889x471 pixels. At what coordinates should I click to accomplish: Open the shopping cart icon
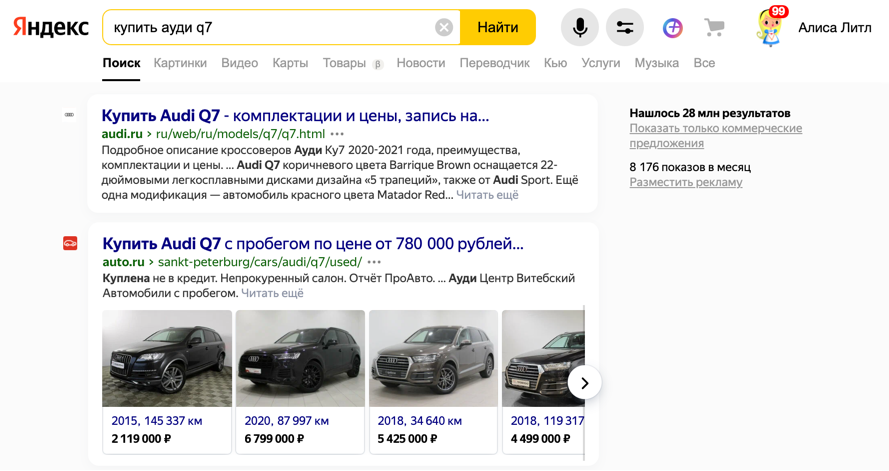point(714,27)
